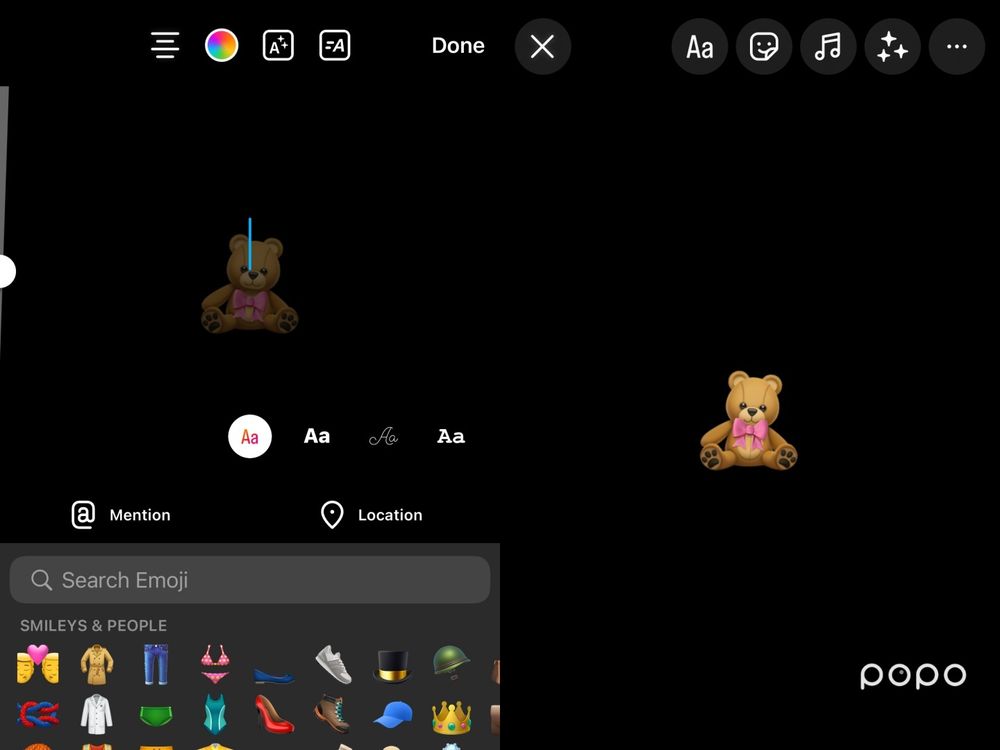This screenshot has width=1000, height=750.
Task: Insert the red and blue knot emoji
Action: coord(38,714)
